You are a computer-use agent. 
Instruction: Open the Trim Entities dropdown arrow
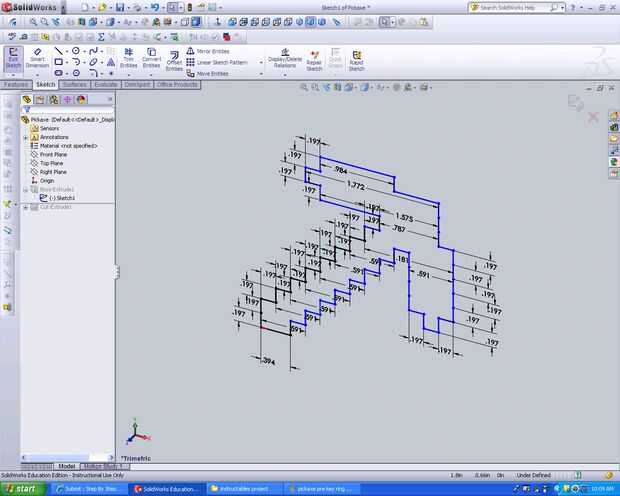[129, 75]
